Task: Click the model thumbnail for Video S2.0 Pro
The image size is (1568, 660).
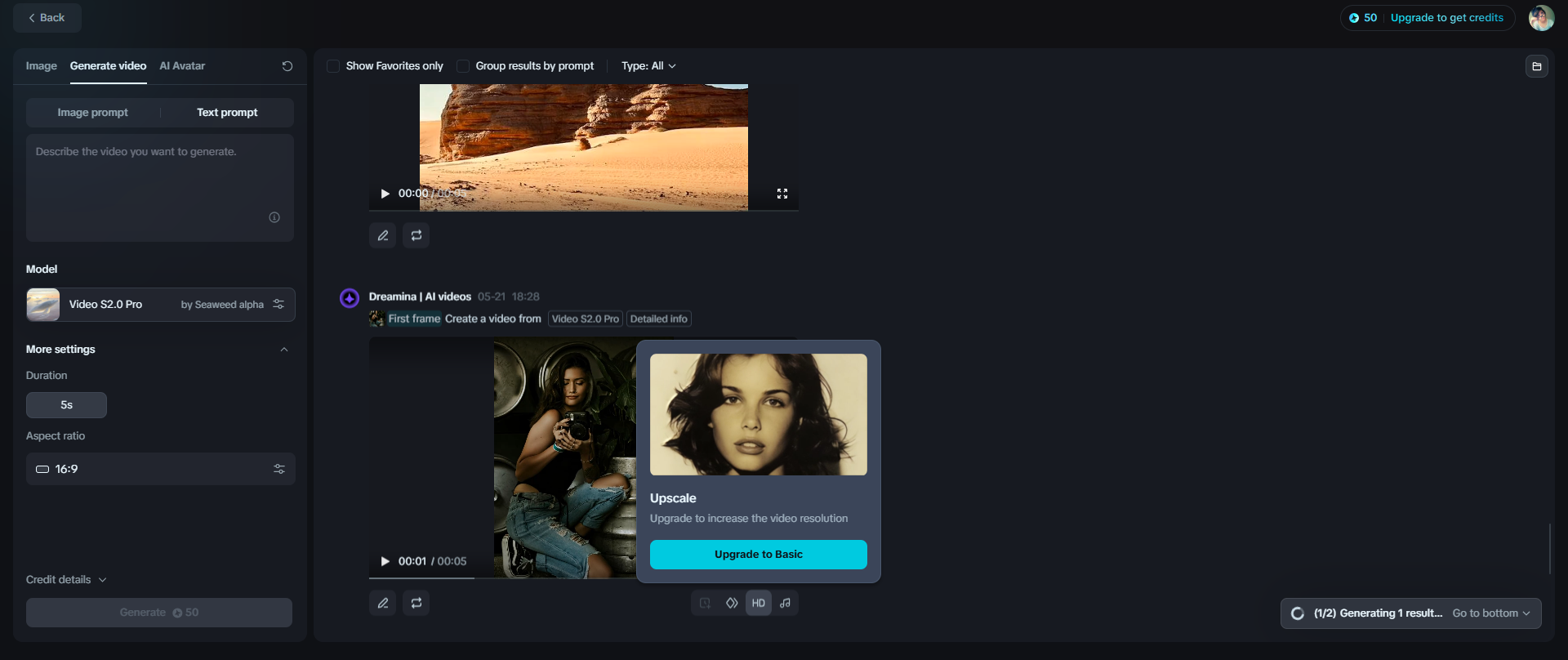Action: point(43,305)
